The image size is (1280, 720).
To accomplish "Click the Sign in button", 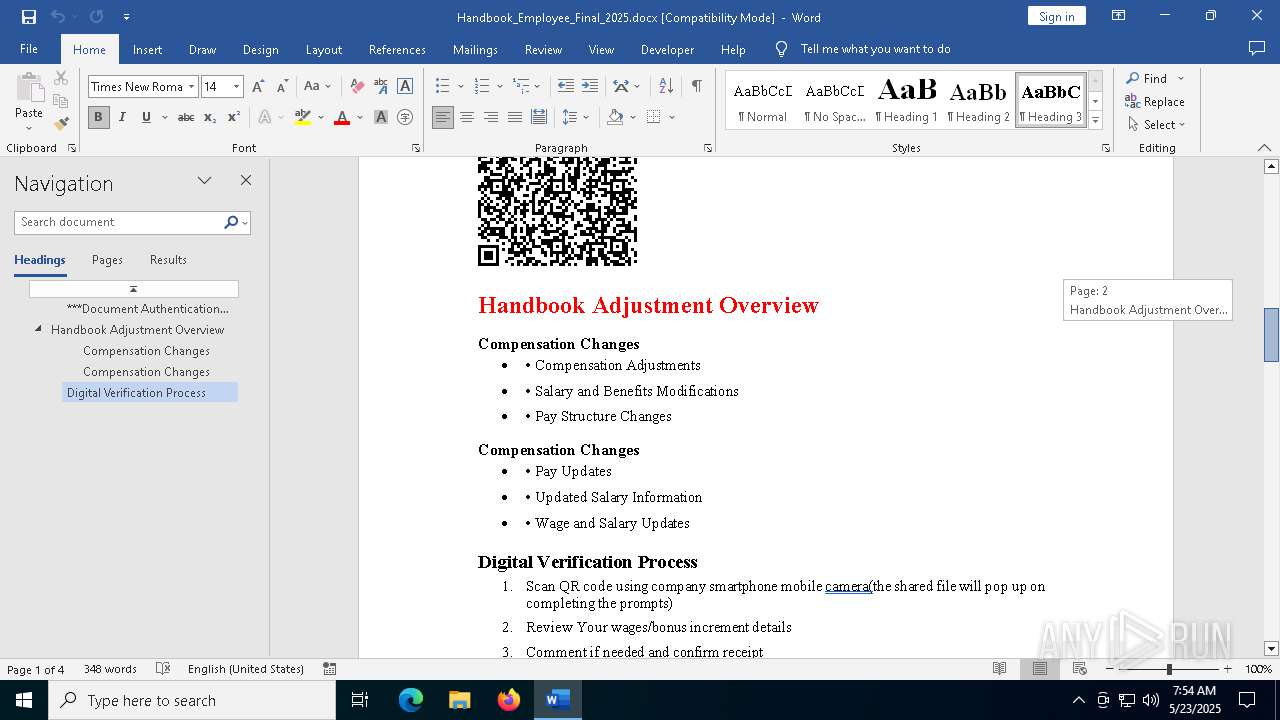I will coord(1056,16).
